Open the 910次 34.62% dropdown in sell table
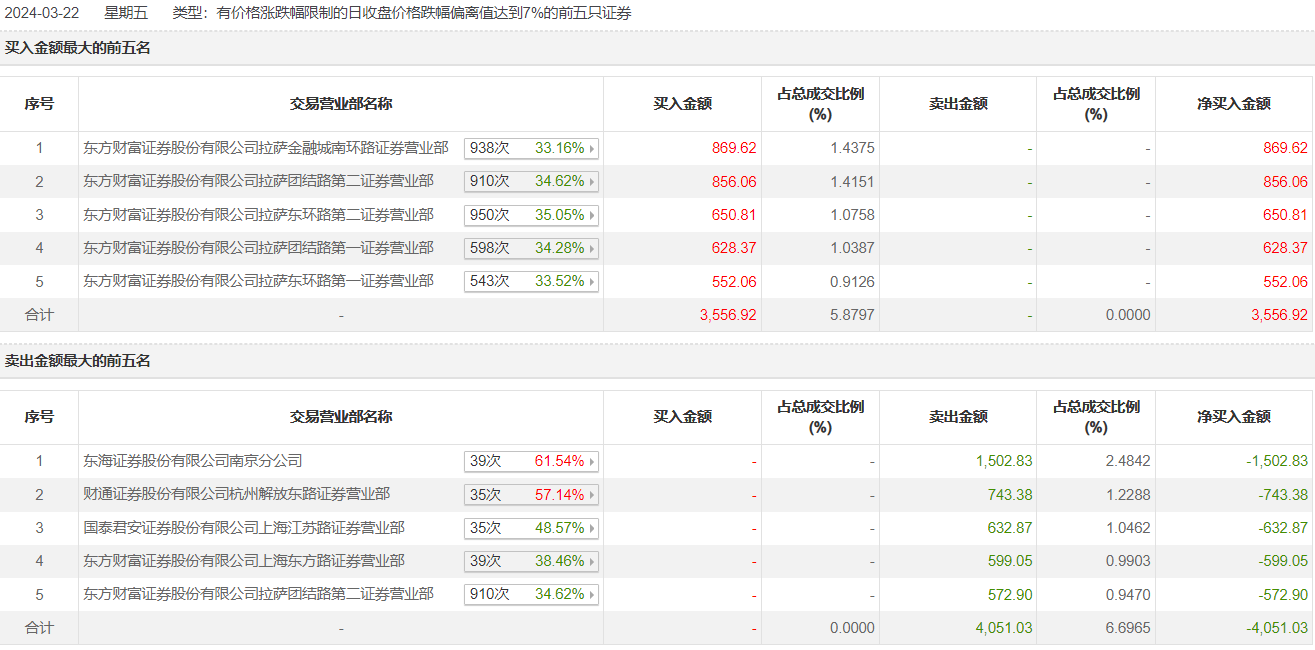 point(531,595)
